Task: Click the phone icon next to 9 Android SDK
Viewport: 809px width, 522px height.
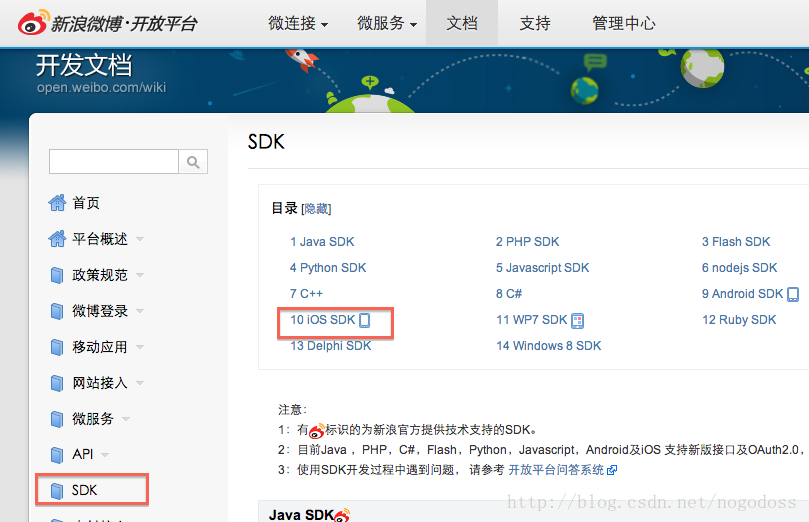Action: 793,294
